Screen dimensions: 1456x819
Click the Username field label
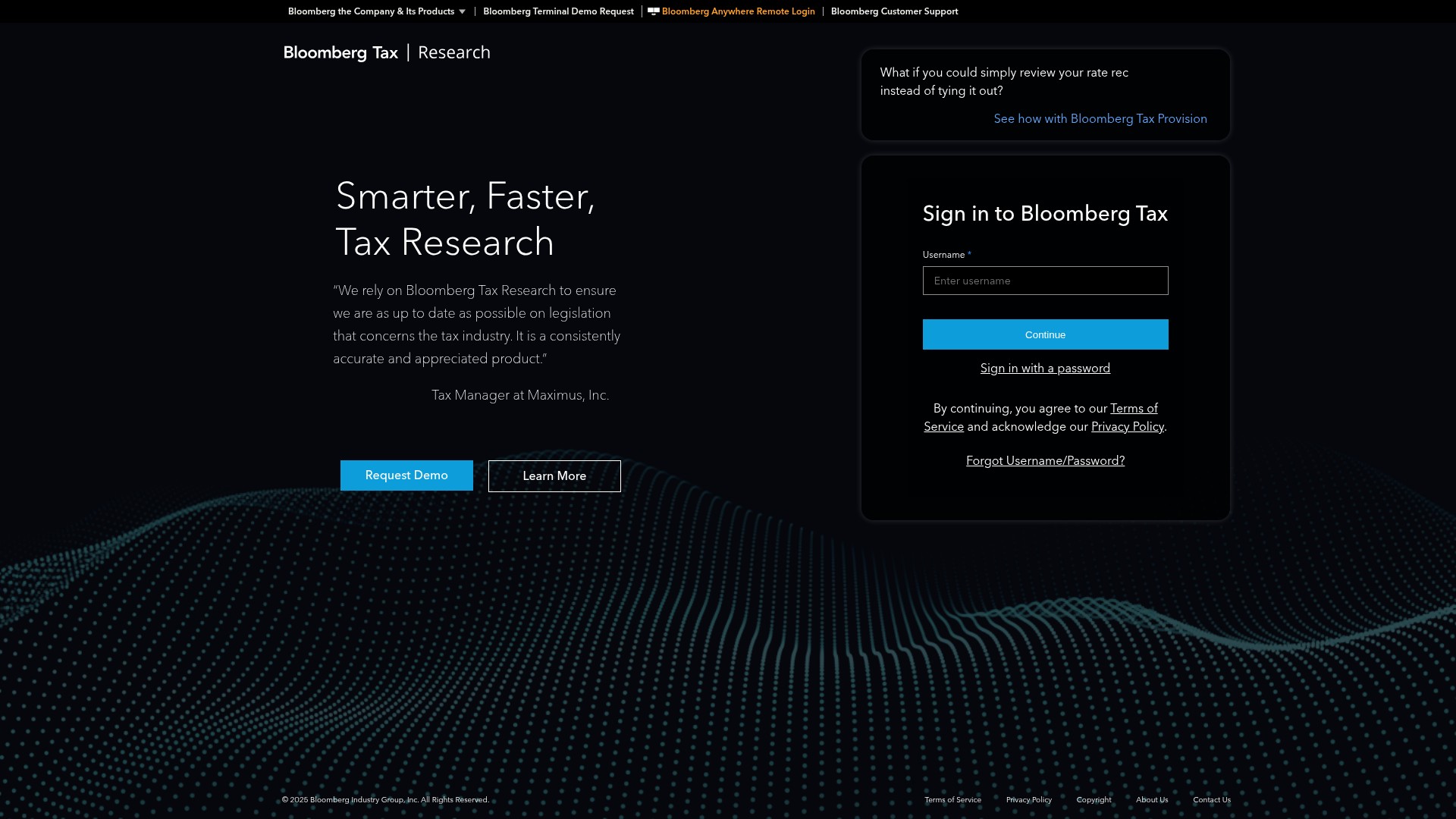point(943,255)
